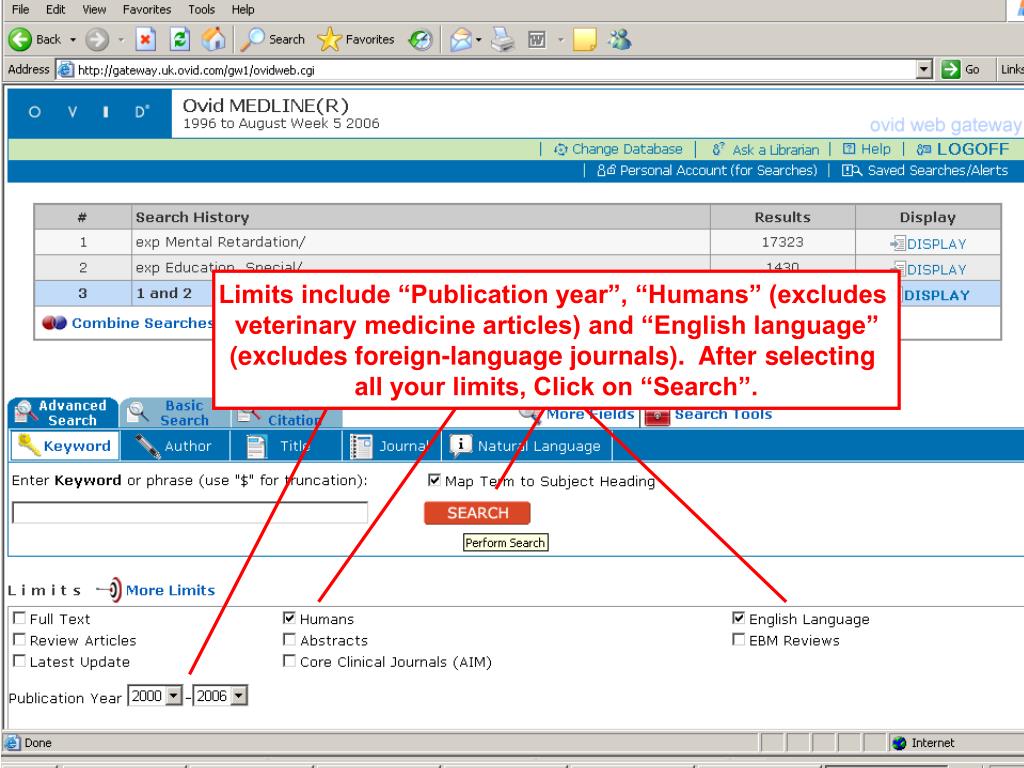Screen dimensions: 1024x768
Task: Click the More Limits link
Action: pyautogui.click(x=170, y=590)
